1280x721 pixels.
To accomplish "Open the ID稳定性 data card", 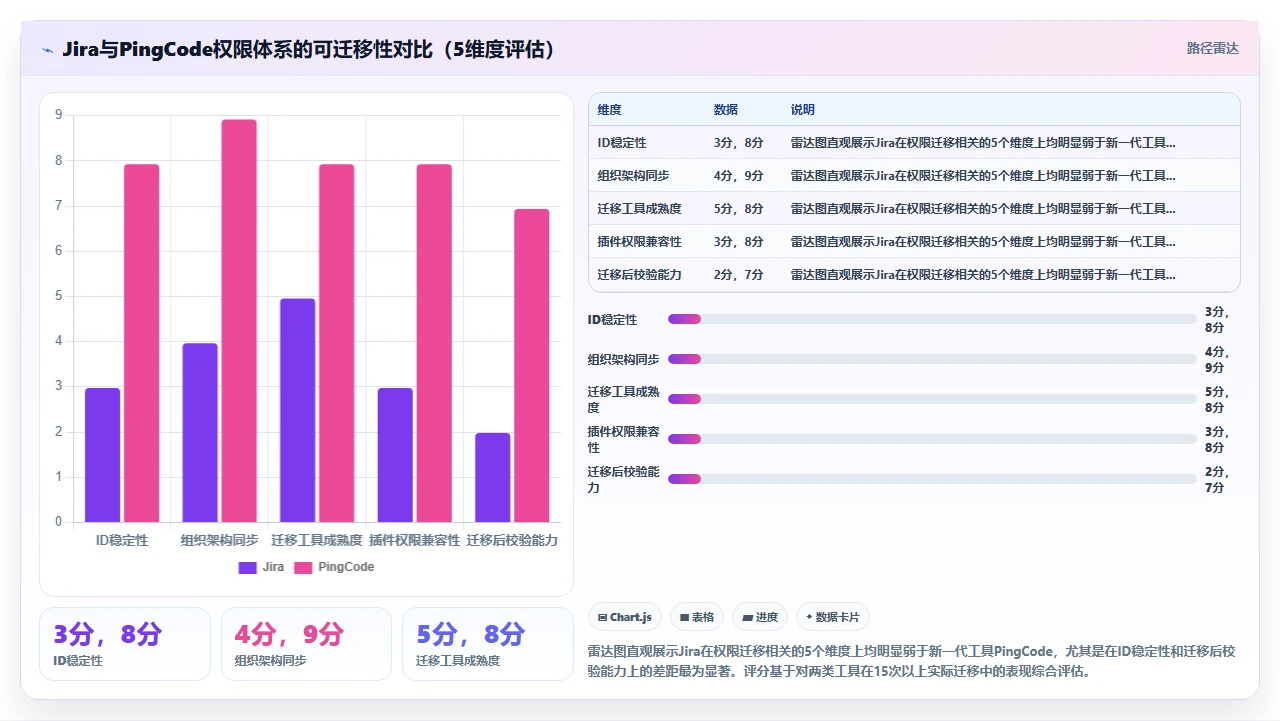I will (x=125, y=644).
